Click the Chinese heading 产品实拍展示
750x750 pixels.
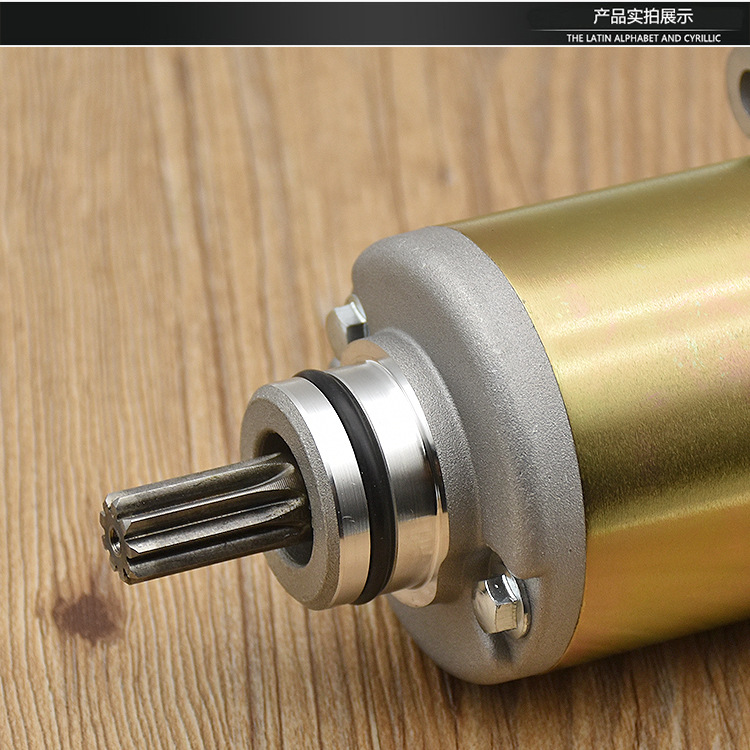click(x=643, y=16)
